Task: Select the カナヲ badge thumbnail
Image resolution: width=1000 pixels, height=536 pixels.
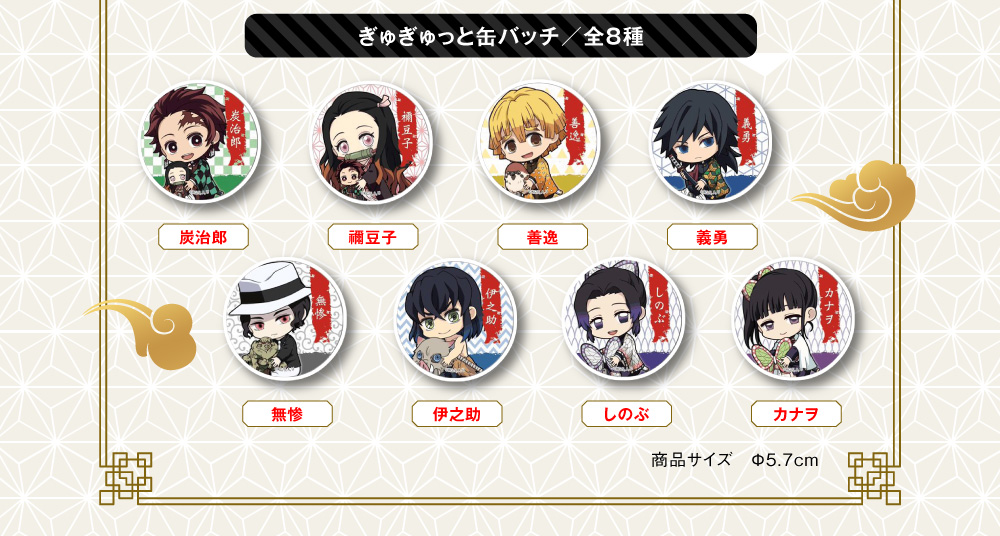Action: 795,319
